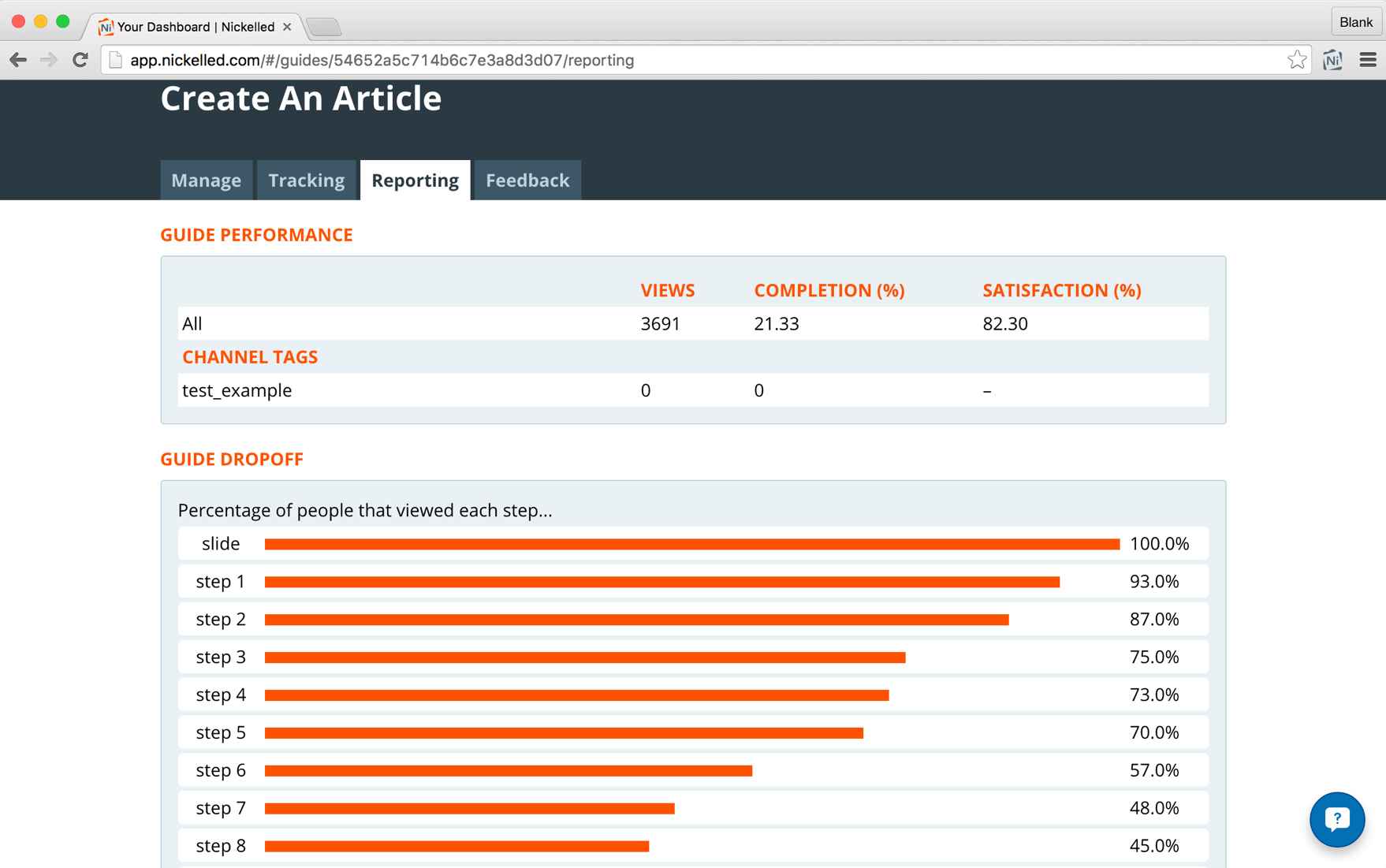This screenshot has height=868, width=1386.
Task: Open the help chat bubble widget
Action: 1337,820
